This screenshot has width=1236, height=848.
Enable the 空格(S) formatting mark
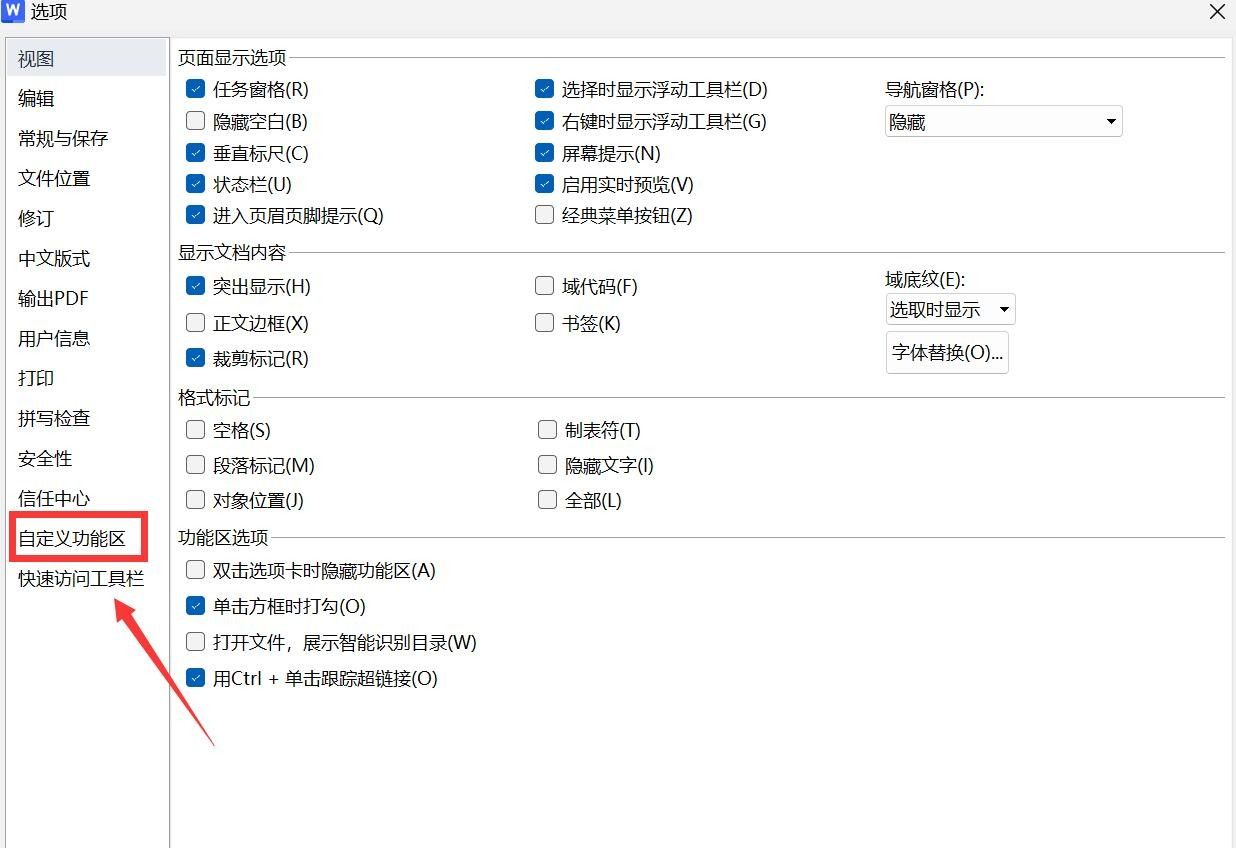196,430
